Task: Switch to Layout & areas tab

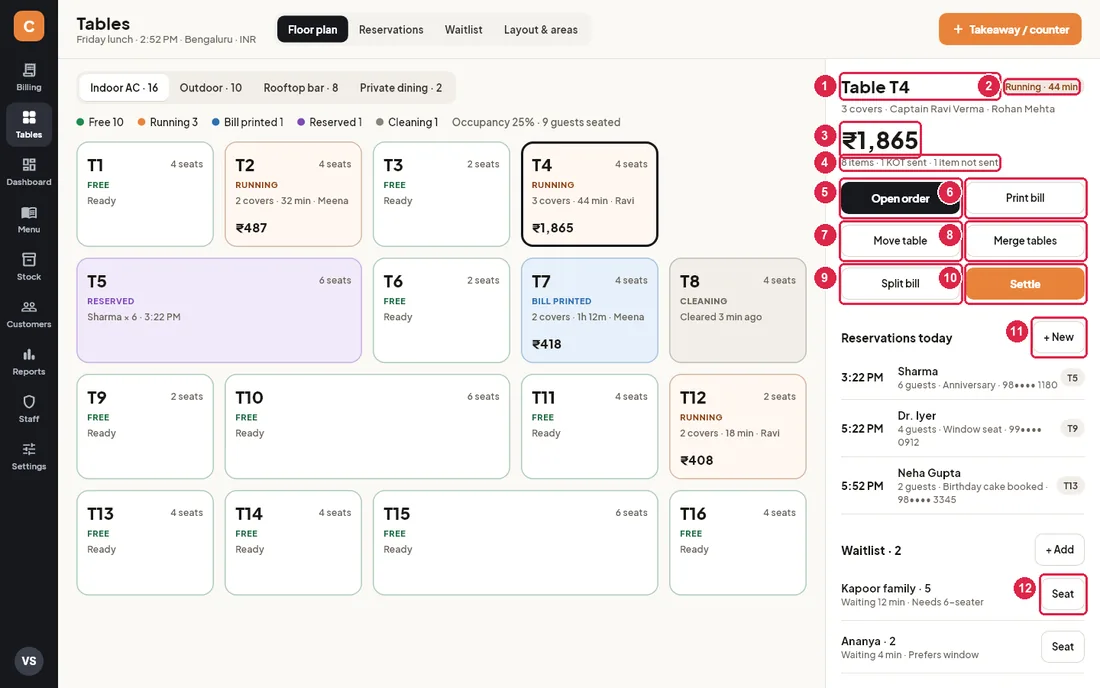Action: click(x=540, y=29)
